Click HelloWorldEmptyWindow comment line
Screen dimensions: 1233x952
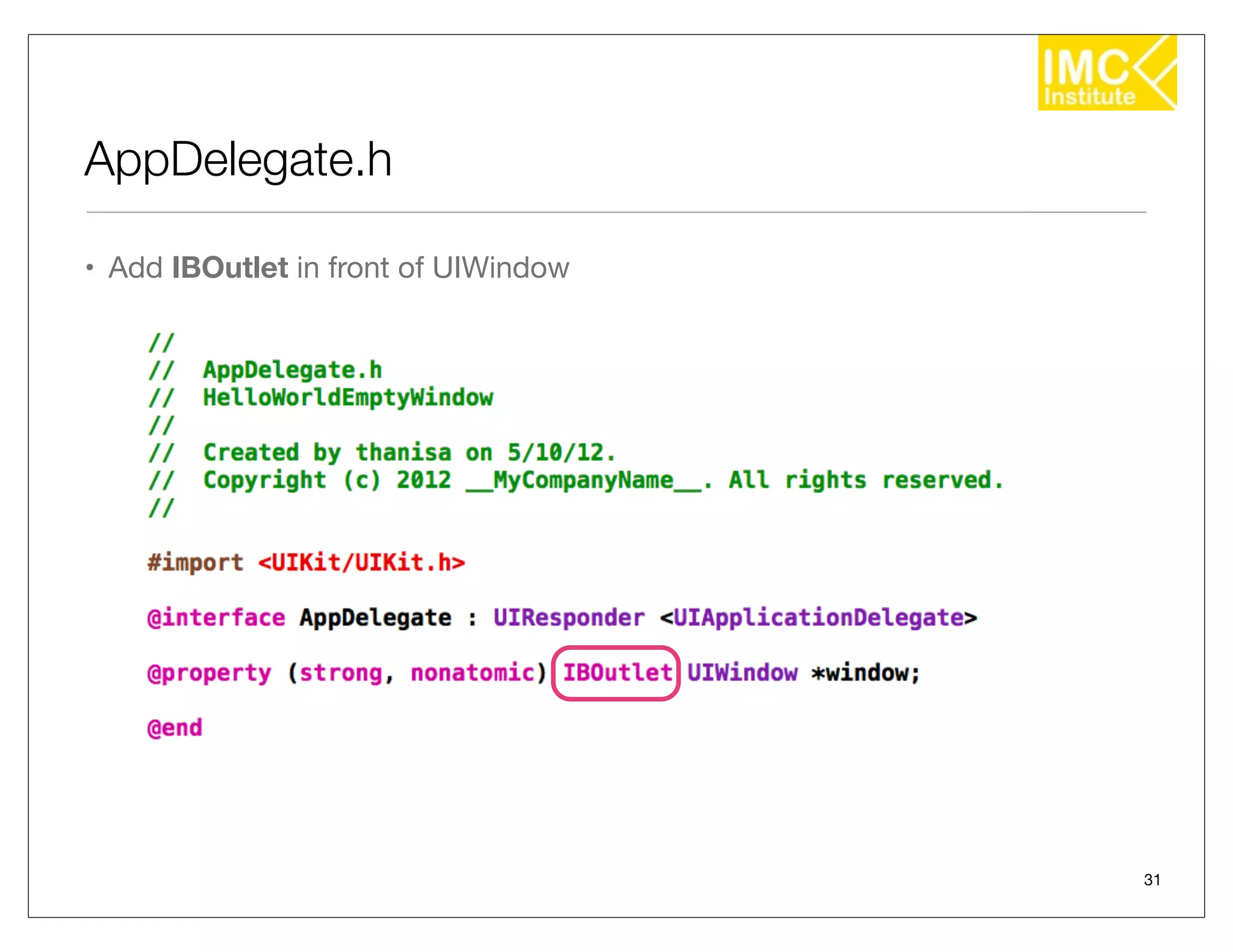coord(347,398)
